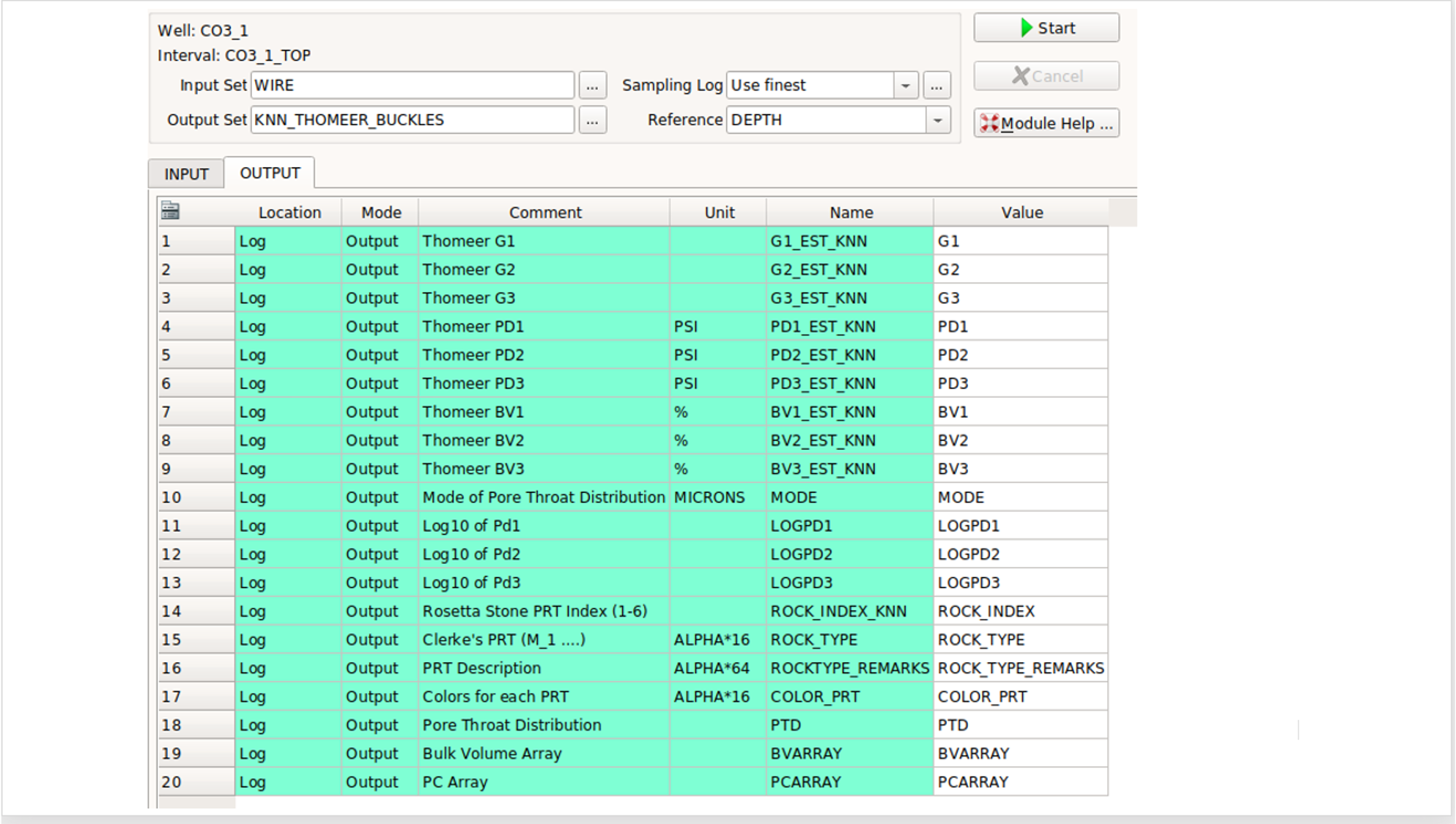Click the MODE name cell
Image resolution: width=1456 pixels, height=824 pixels.
[850, 497]
